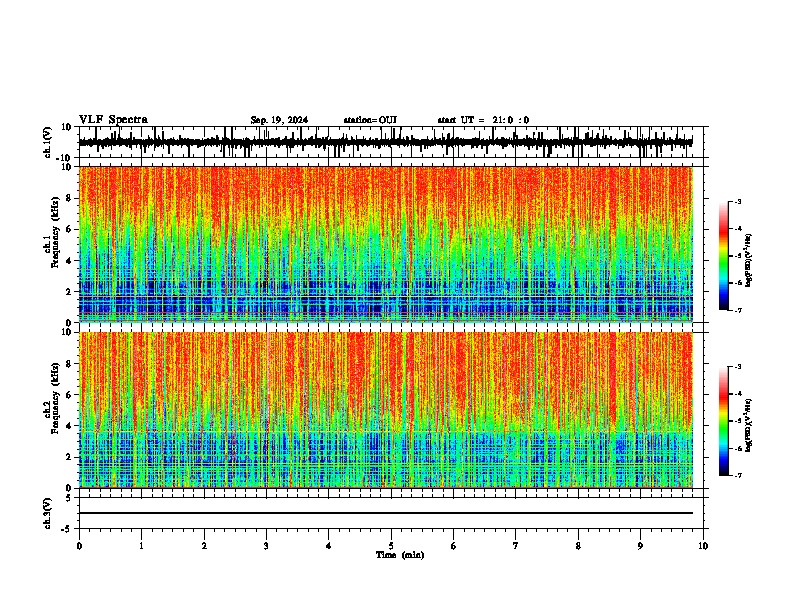Click the ch.1 color scale bar
792x612 pixels.
click(724, 256)
